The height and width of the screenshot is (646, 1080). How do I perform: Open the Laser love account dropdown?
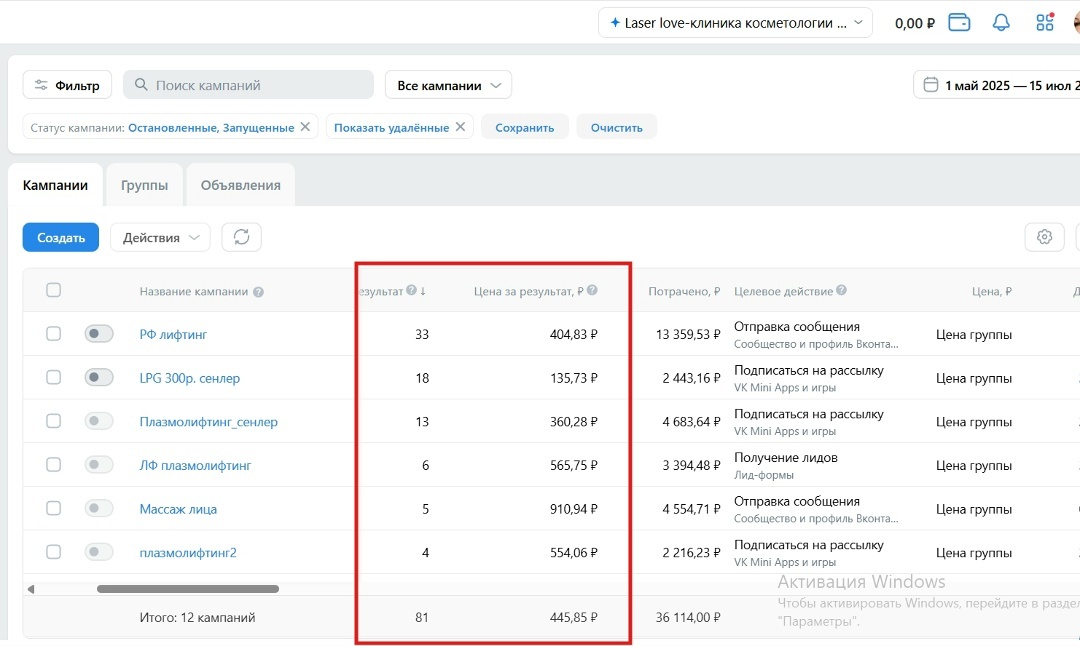click(735, 23)
